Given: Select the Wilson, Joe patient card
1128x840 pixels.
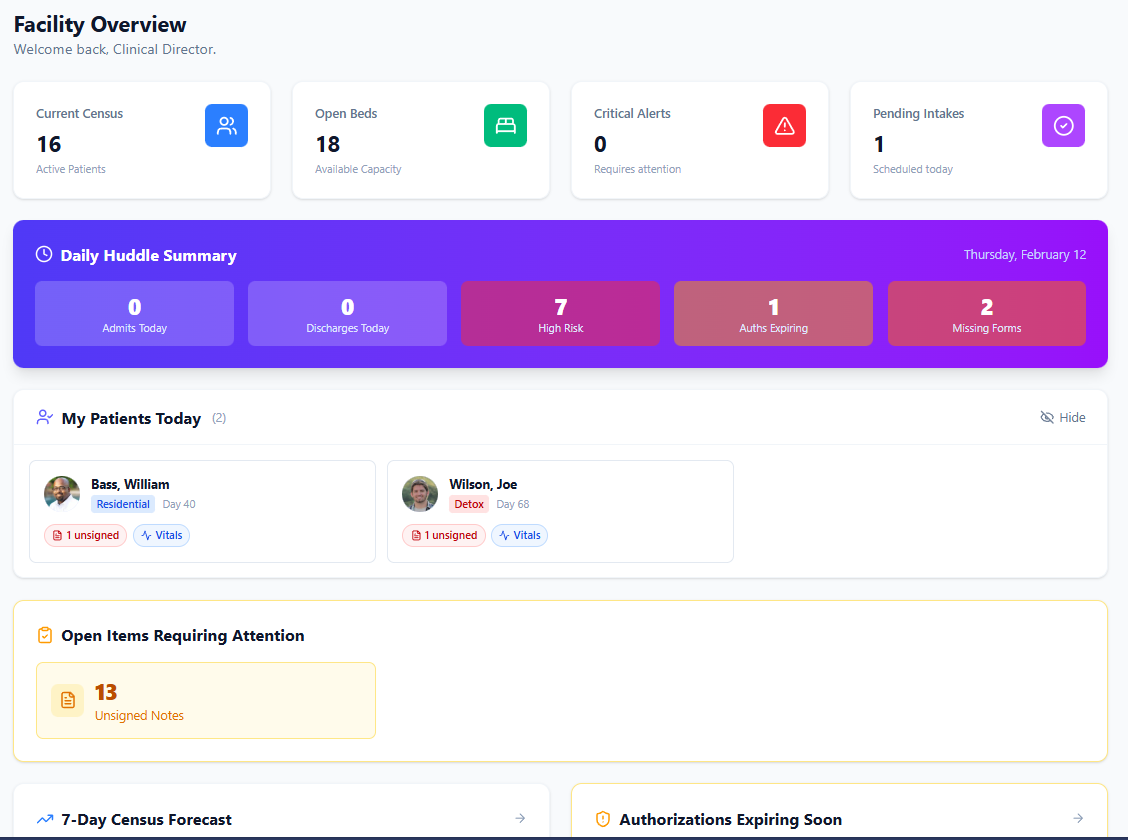Looking at the screenshot, I should click(560, 510).
